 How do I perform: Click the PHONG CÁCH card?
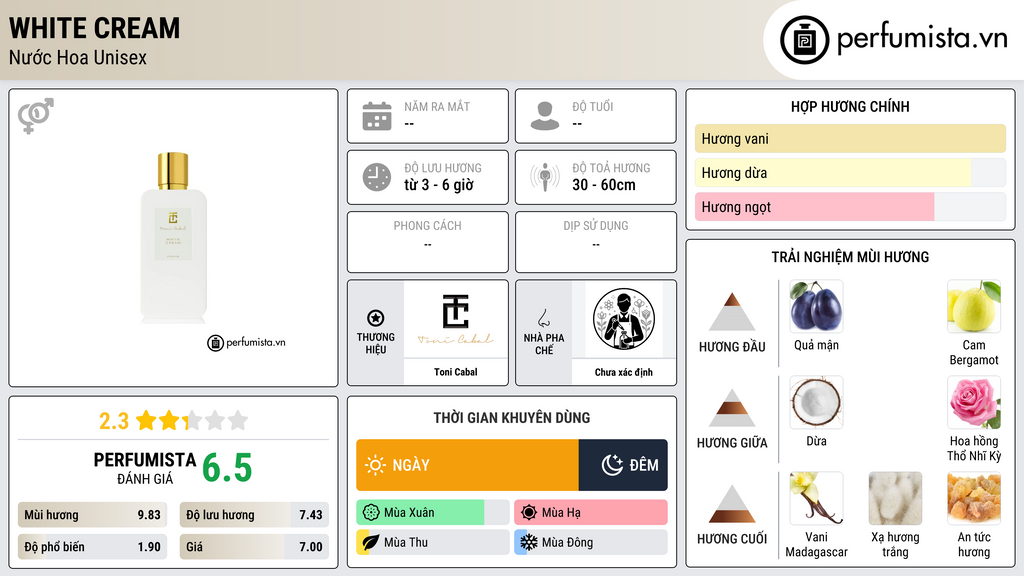click(428, 242)
